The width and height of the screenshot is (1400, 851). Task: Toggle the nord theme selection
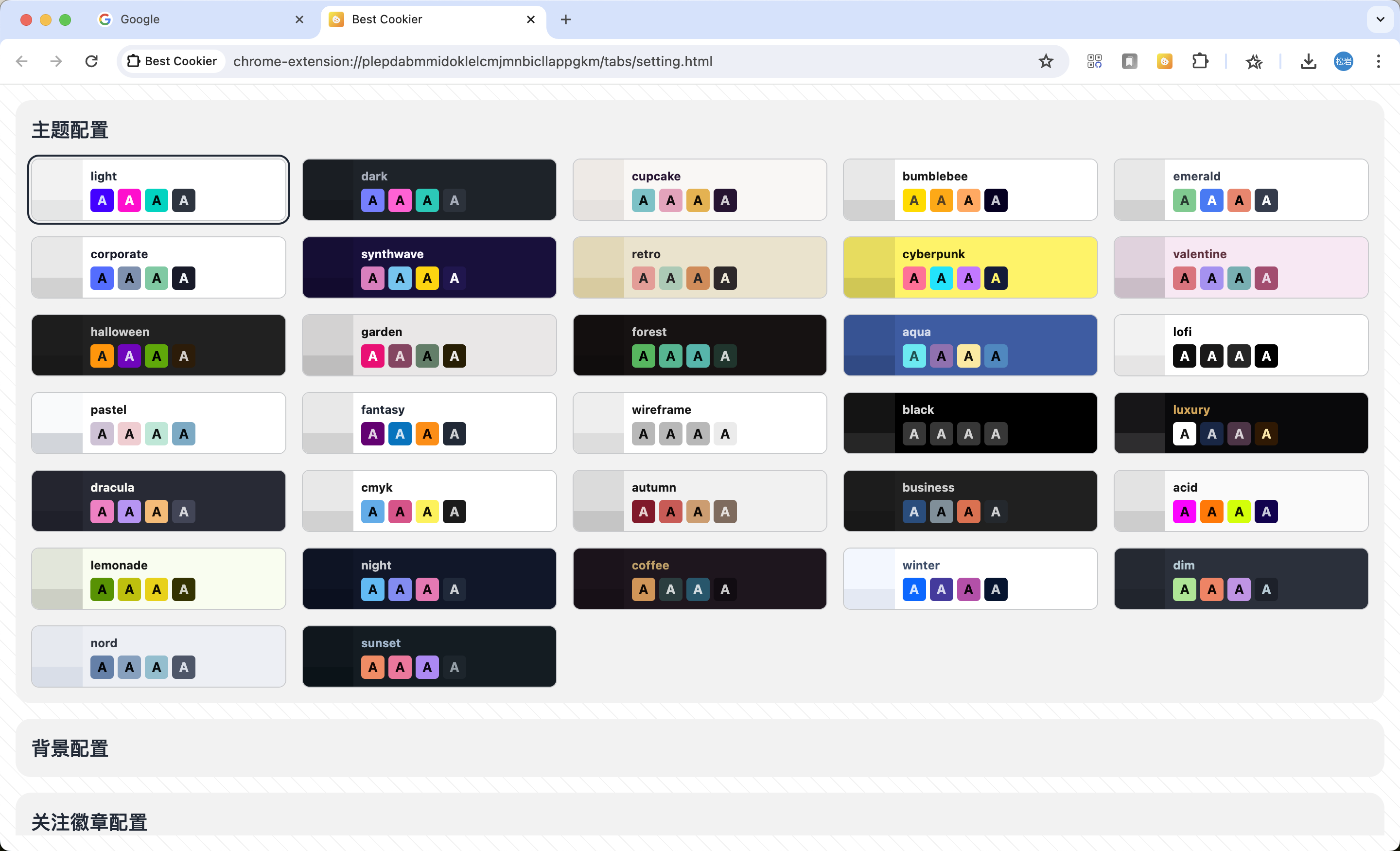click(159, 656)
